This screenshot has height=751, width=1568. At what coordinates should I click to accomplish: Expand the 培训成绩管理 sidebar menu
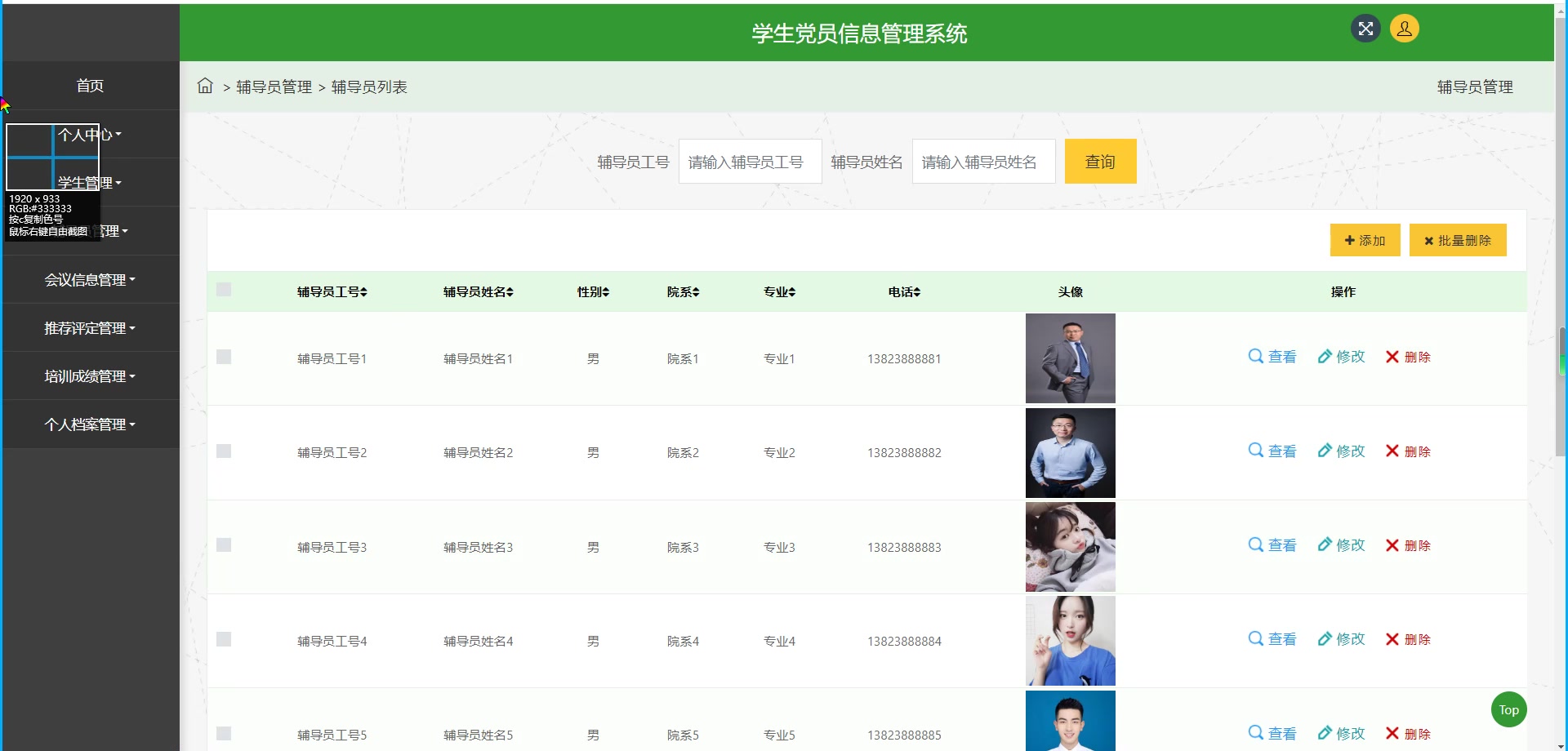90,375
